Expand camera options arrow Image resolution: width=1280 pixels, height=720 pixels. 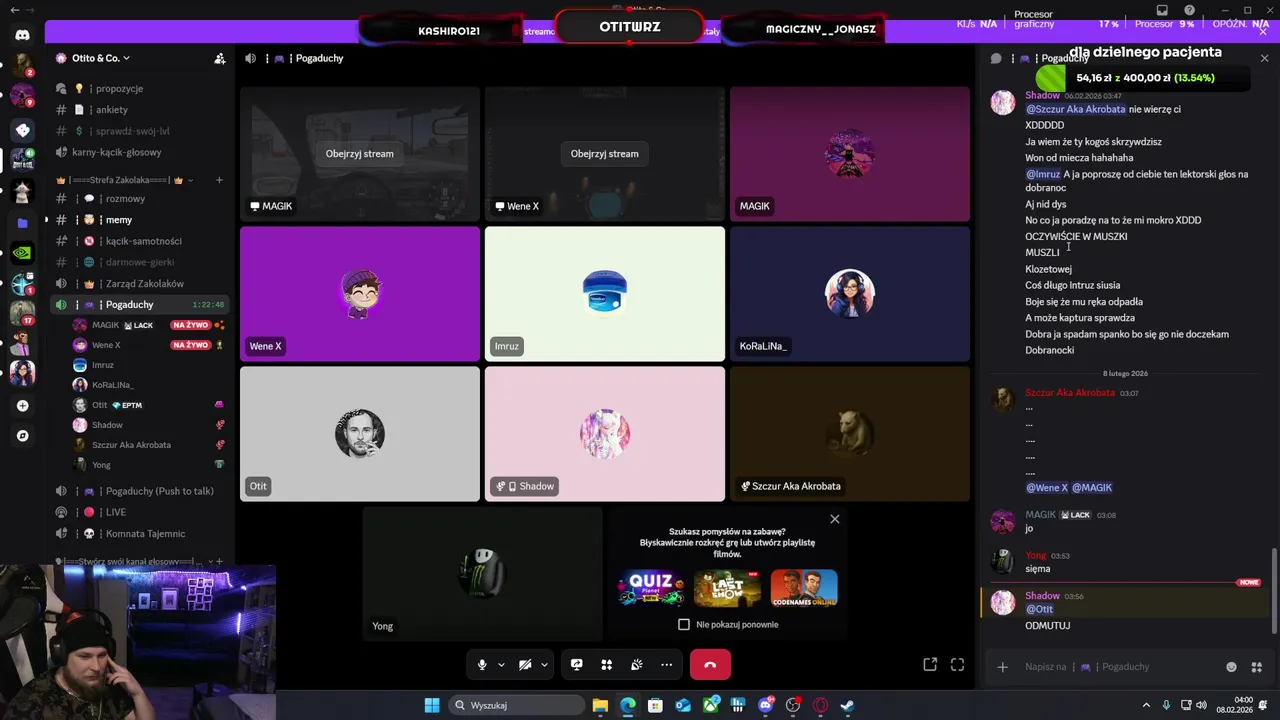coord(544,665)
